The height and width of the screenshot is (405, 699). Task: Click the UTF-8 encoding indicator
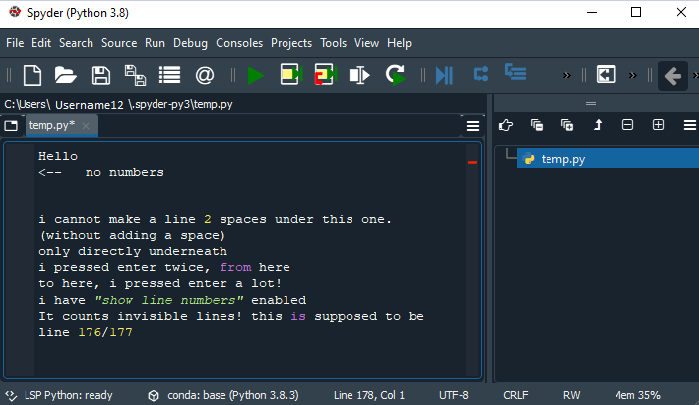pos(453,395)
